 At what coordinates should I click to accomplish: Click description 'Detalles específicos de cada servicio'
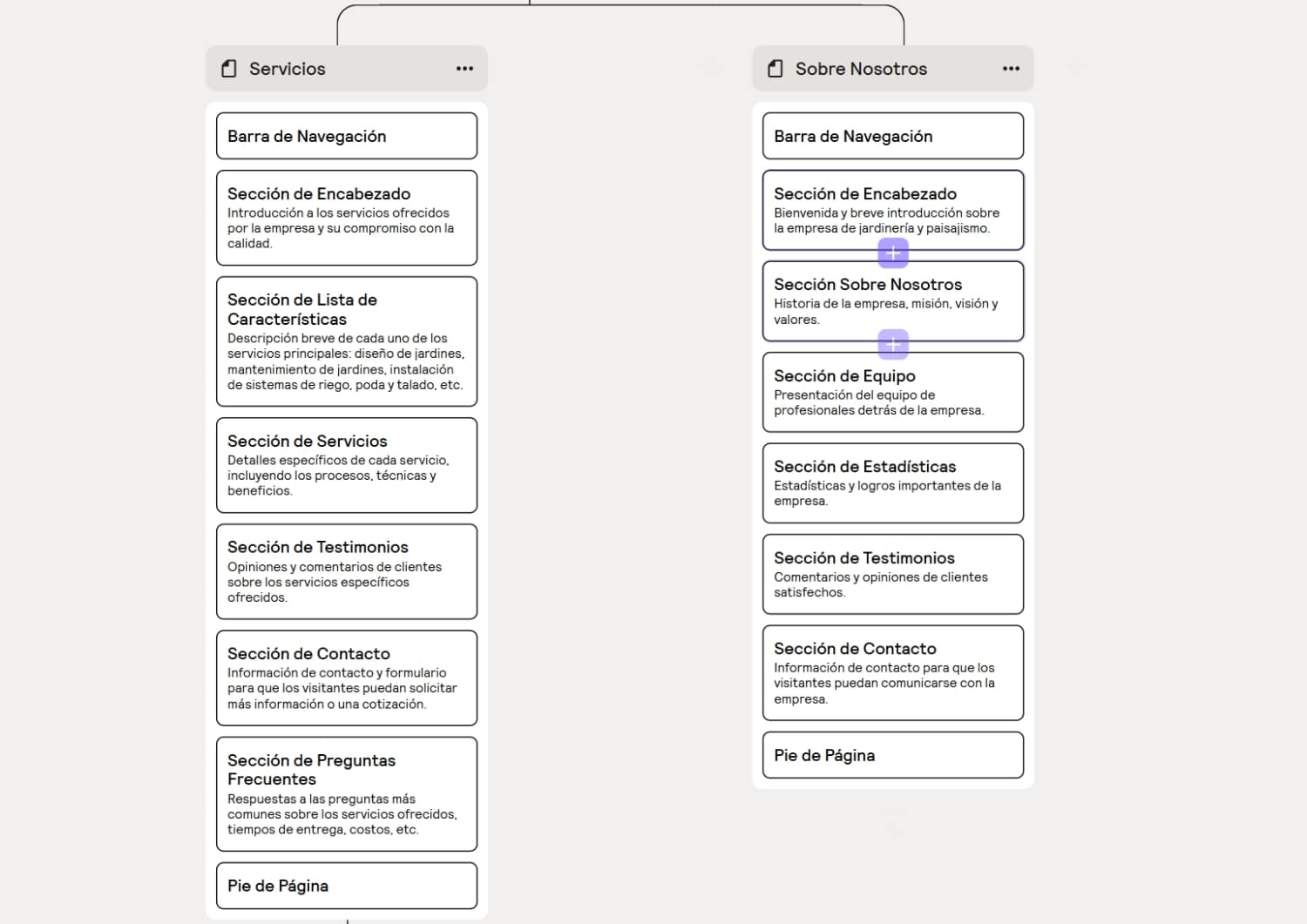point(338,475)
